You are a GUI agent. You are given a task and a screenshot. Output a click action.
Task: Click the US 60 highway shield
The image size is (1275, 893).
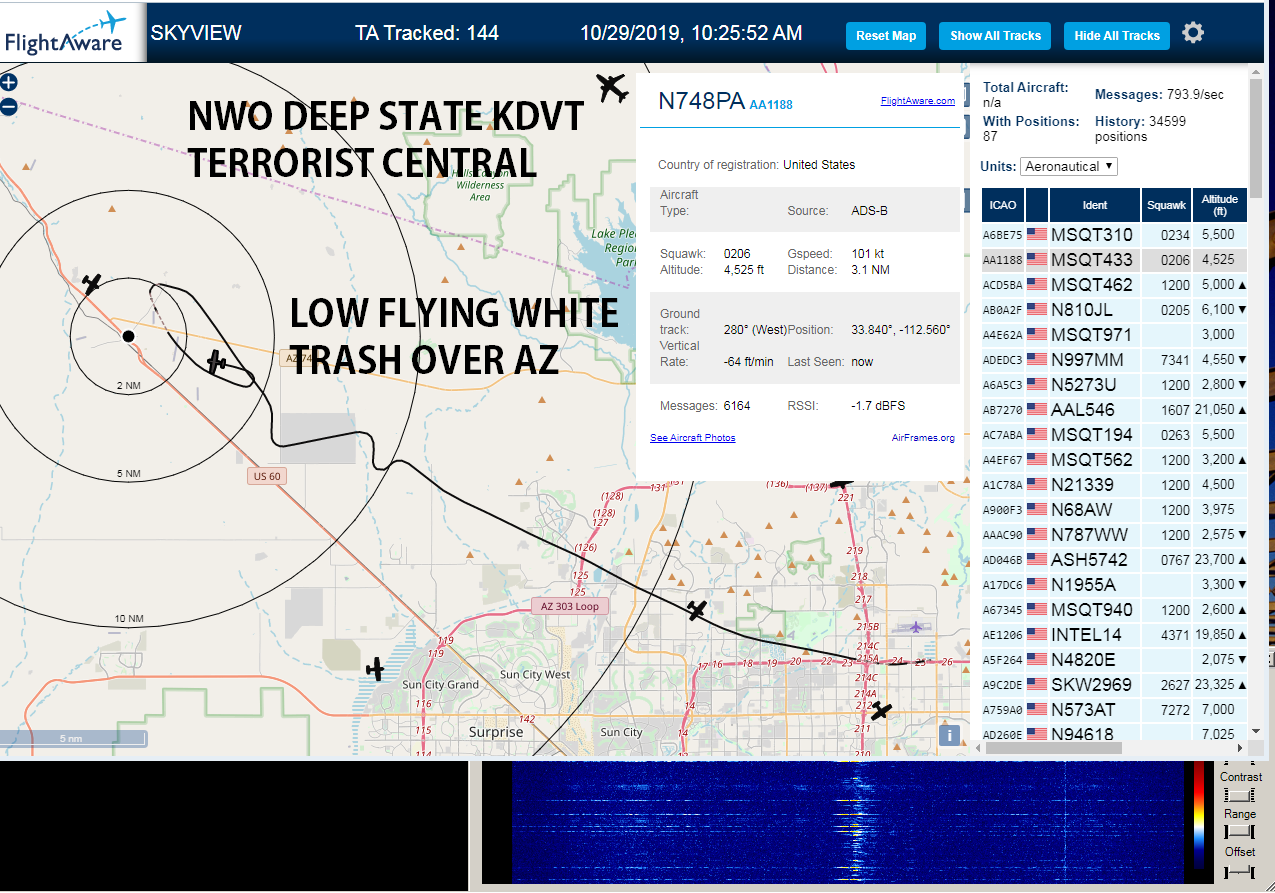267,477
